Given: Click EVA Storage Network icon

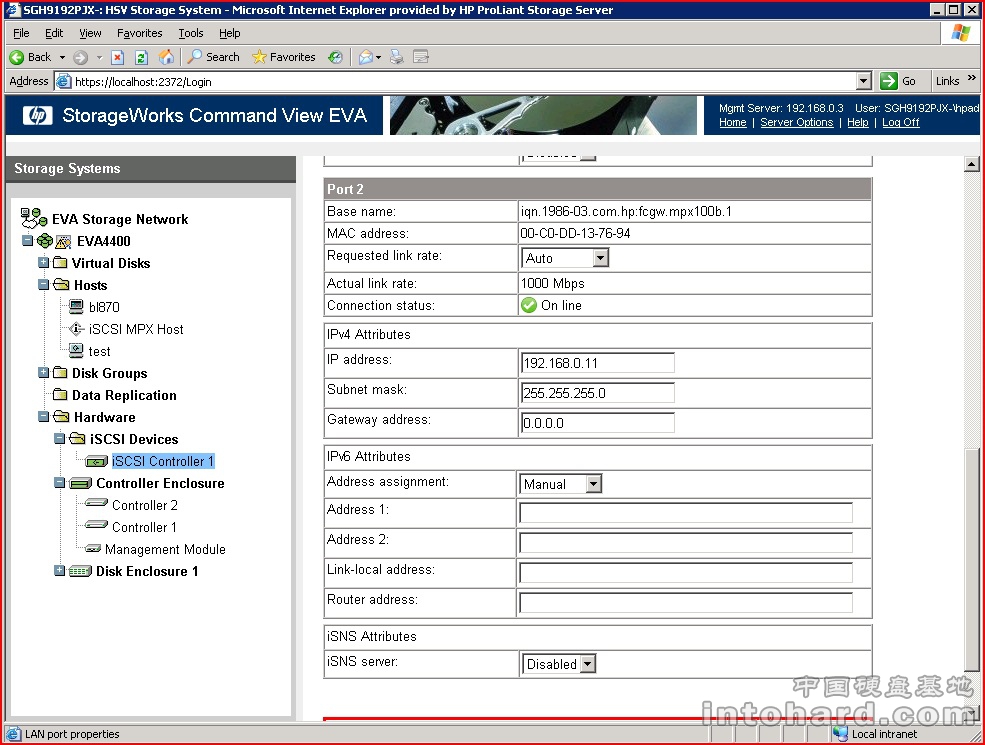Looking at the screenshot, I should tap(34, 218).
